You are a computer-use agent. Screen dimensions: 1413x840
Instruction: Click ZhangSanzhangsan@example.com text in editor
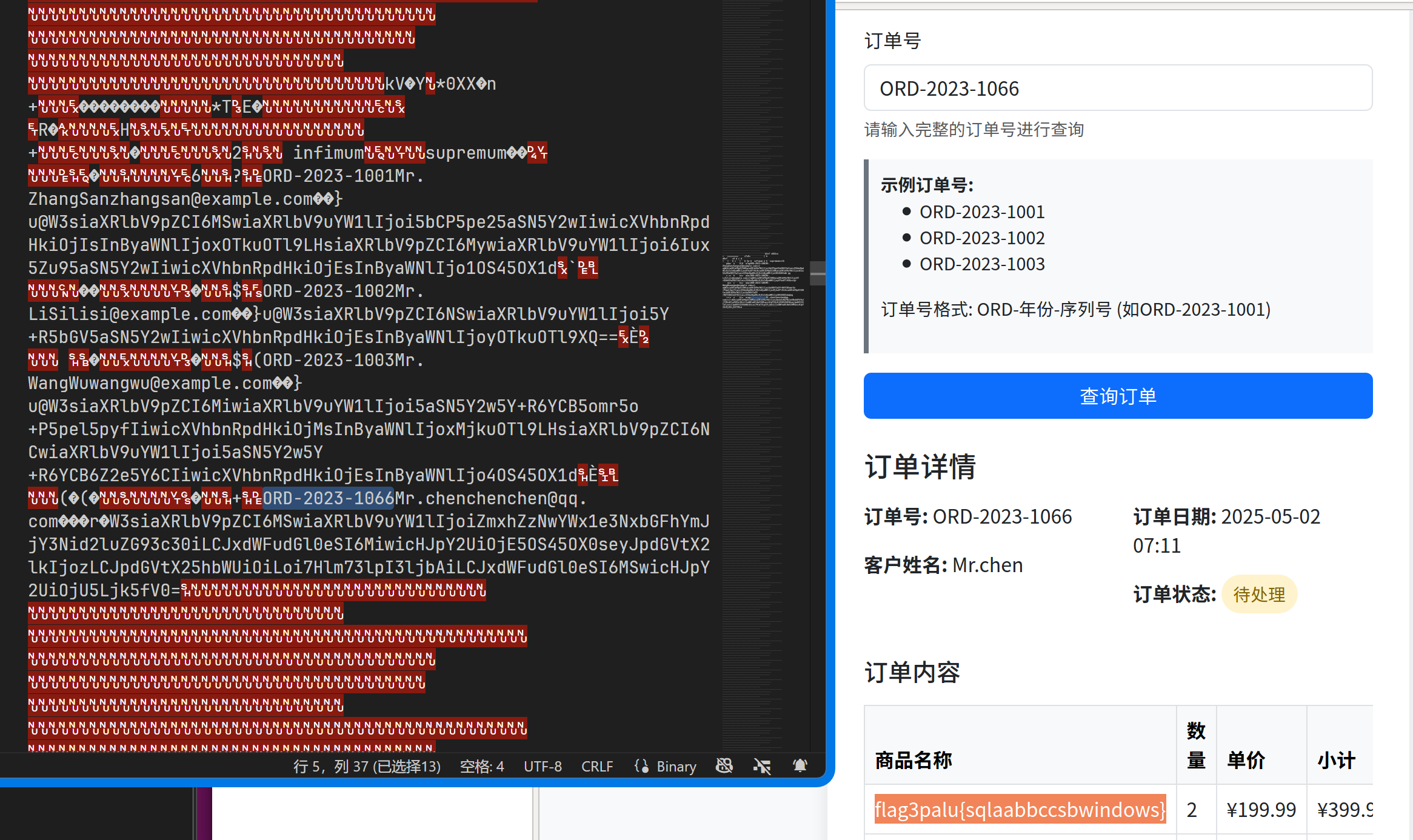[x=171, y=199]
